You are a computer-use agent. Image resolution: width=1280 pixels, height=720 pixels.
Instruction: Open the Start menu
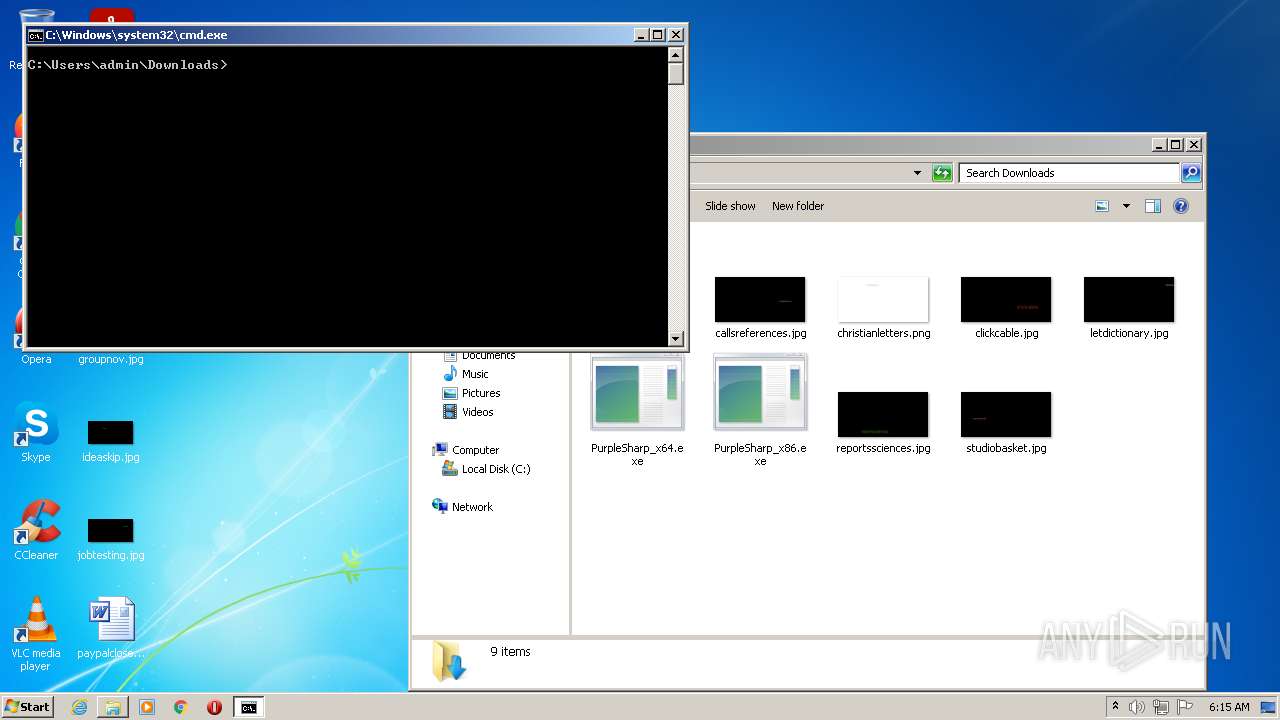[x=28, y=707]
